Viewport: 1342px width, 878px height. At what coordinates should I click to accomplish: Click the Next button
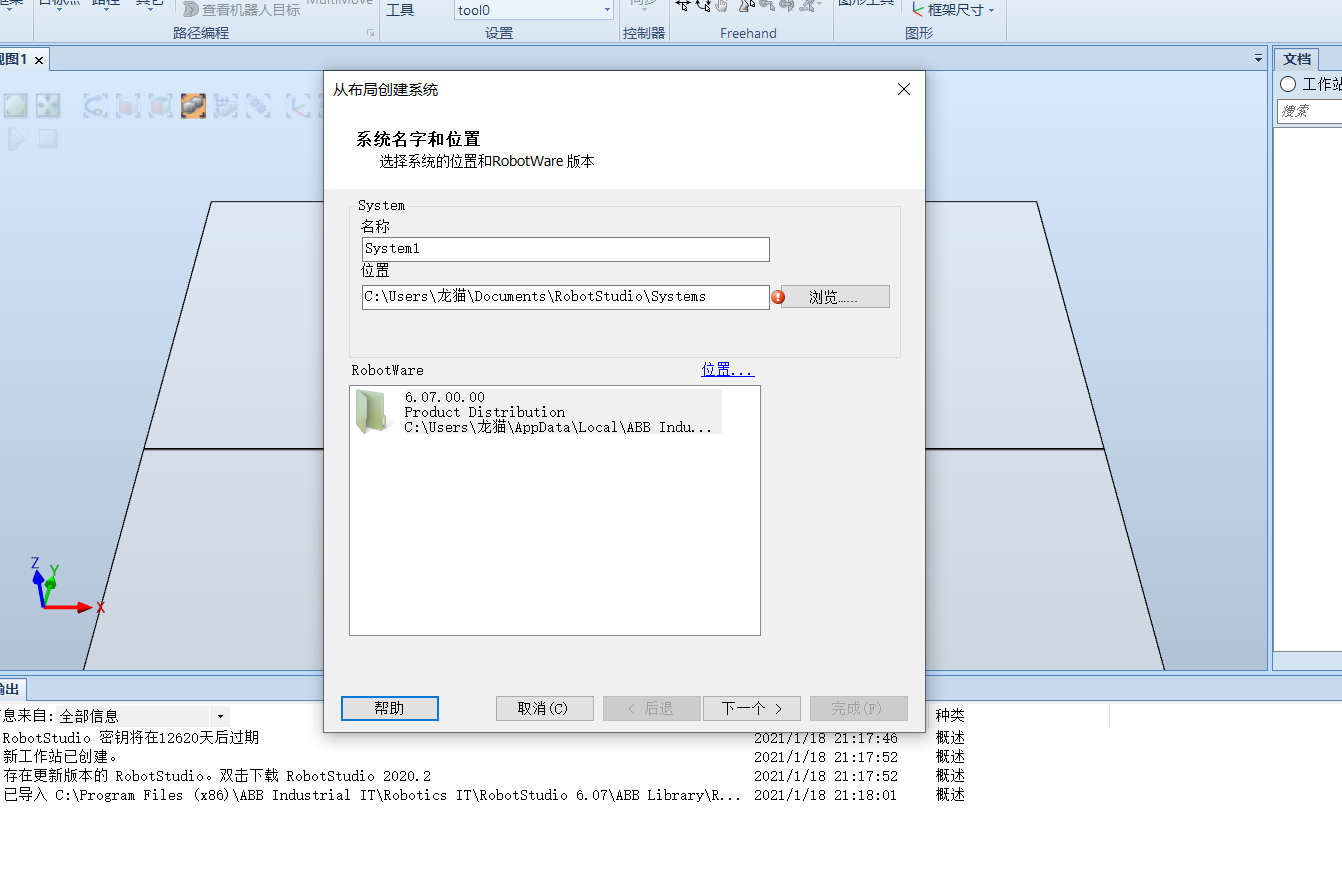[752, 708]
